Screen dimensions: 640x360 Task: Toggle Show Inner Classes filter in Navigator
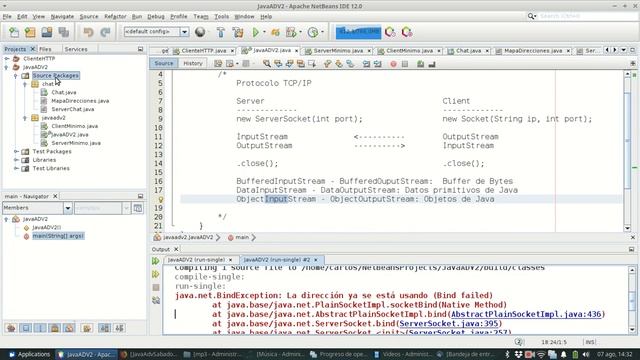coord(69,328)
